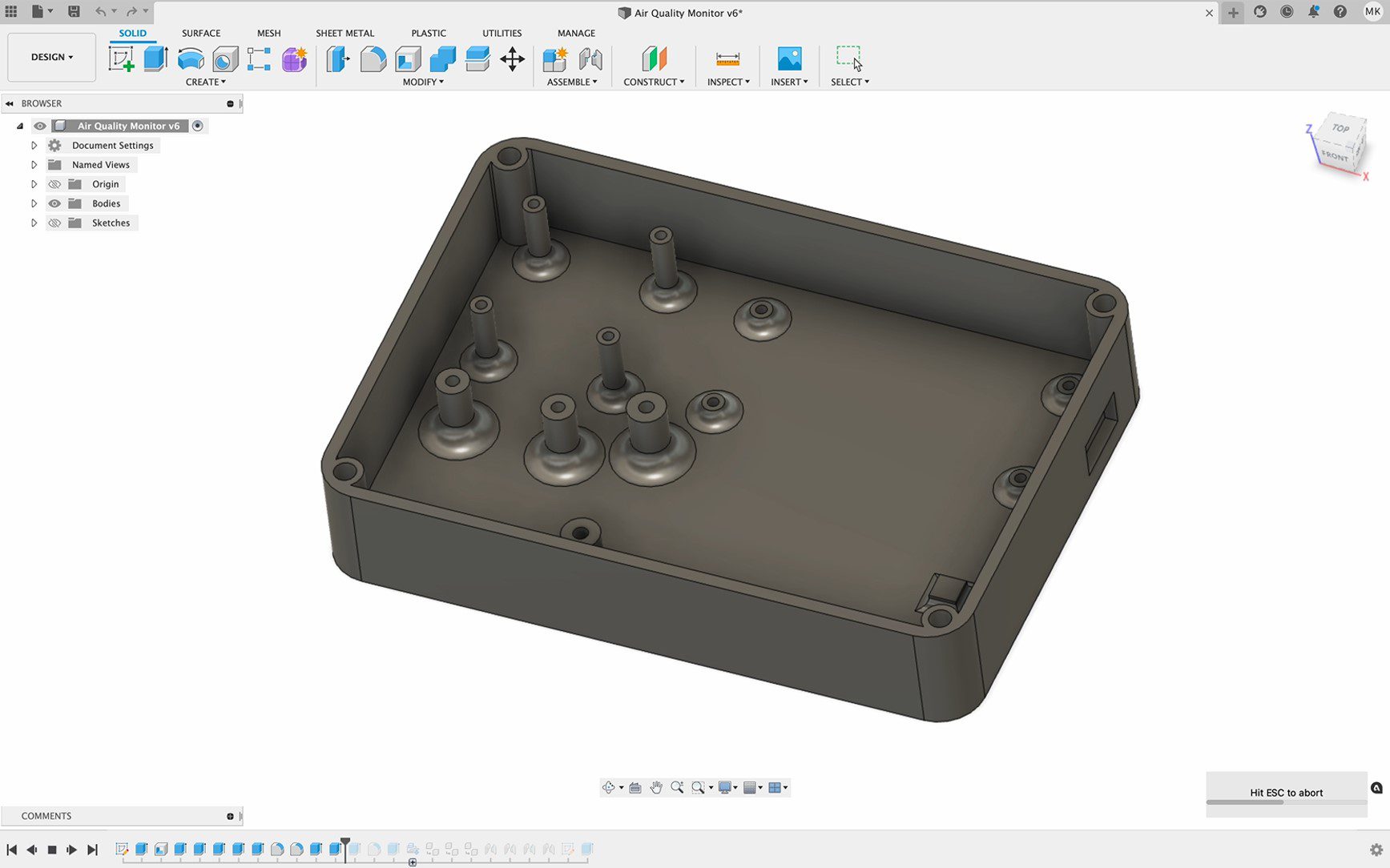Open the Revolve tool

(190, 58)
